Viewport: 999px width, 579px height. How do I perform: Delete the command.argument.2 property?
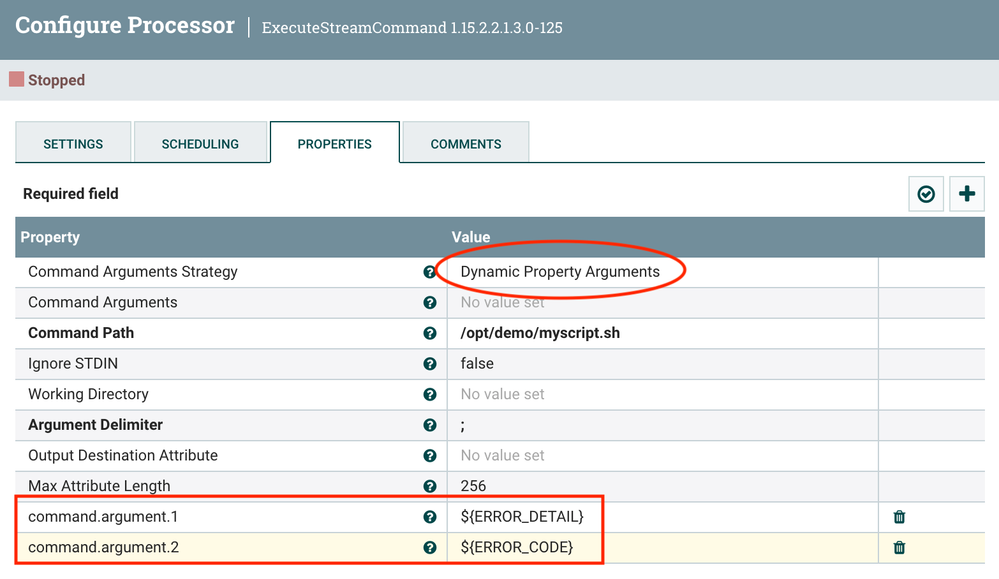pos(899,547)
